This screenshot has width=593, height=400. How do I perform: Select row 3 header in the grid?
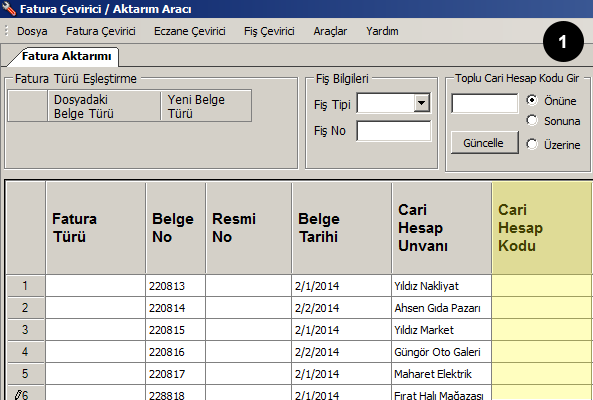coord(25,330)
